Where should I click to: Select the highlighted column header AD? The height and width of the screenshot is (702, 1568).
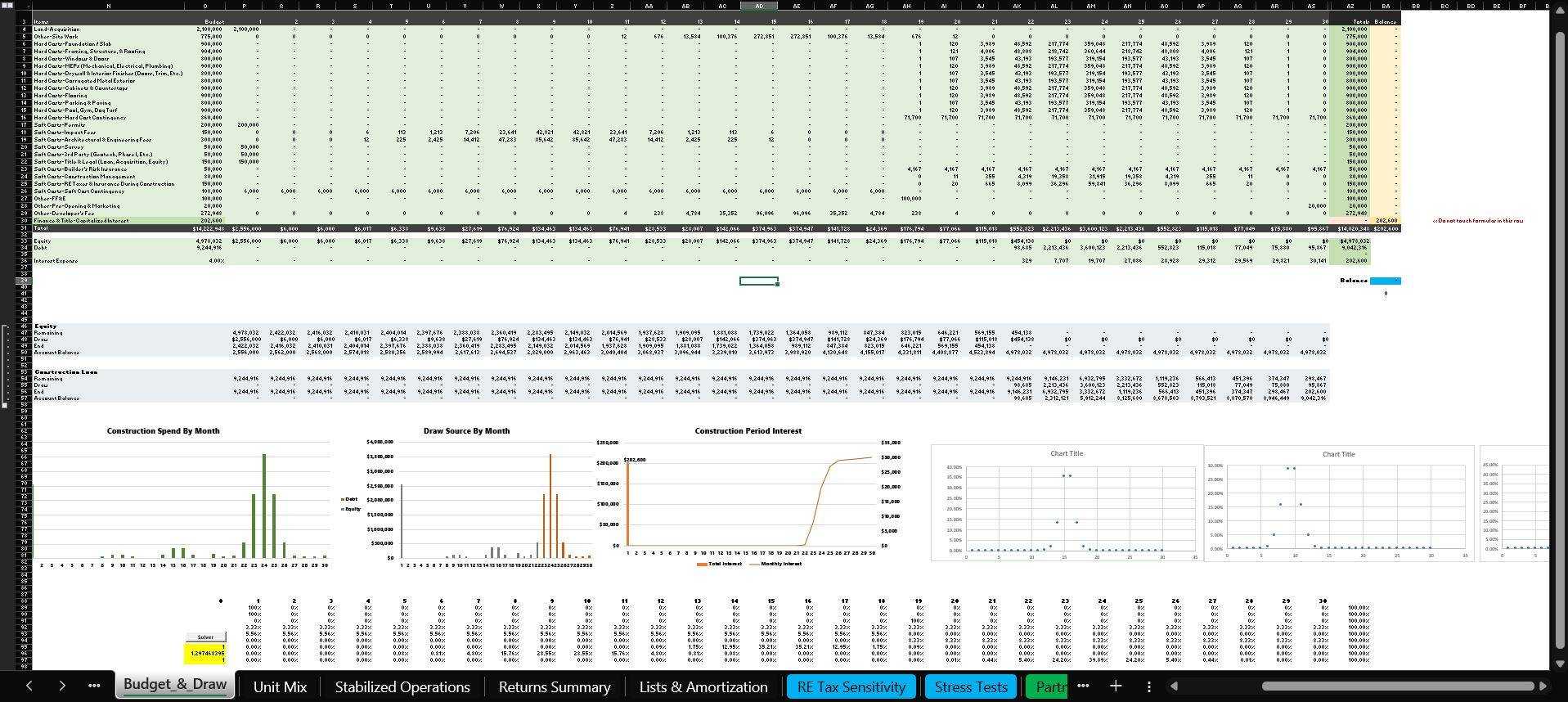(x=759, y=6)
